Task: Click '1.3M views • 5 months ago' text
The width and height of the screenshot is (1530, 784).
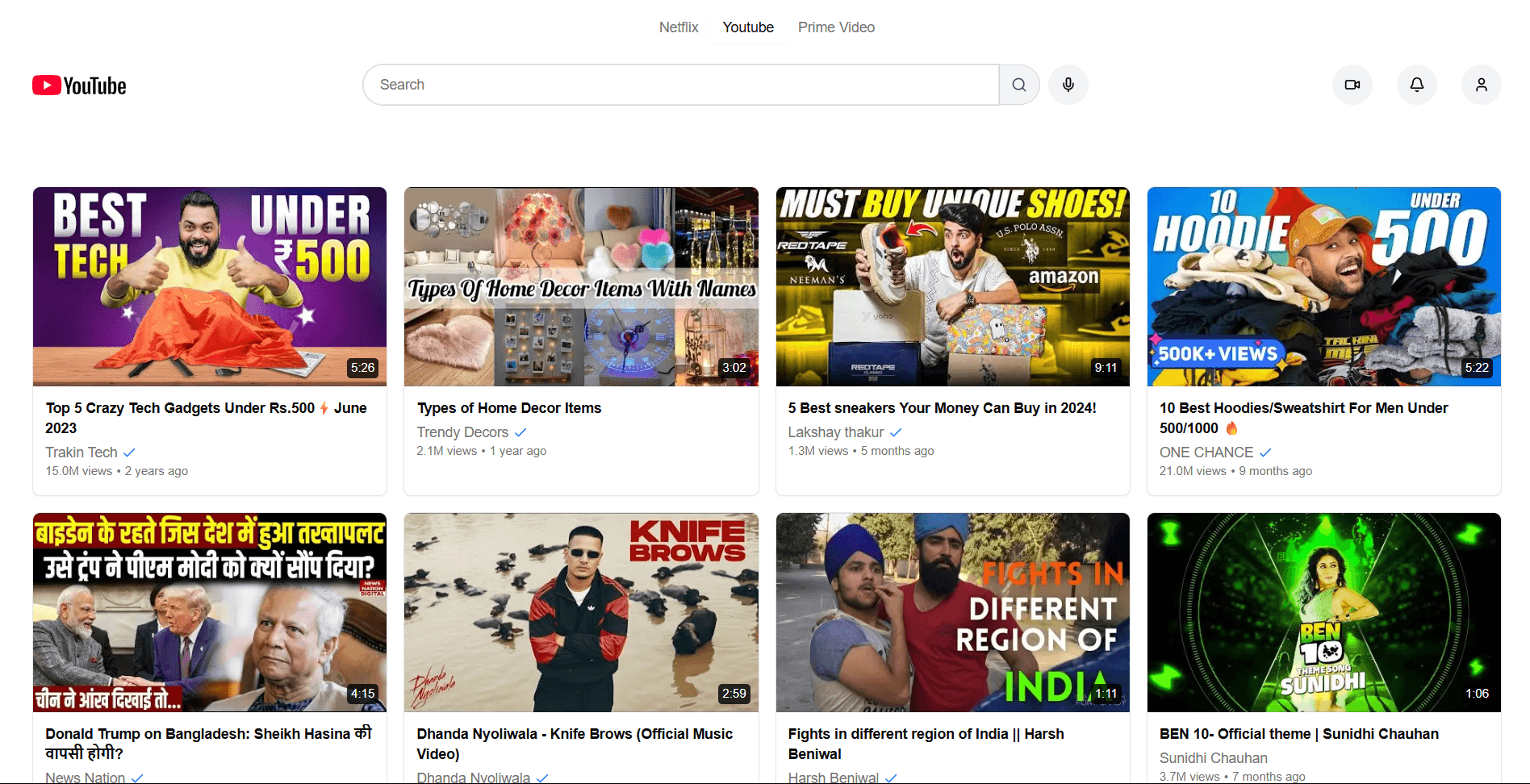Action: pyautogui.click(x=861, y=451)
